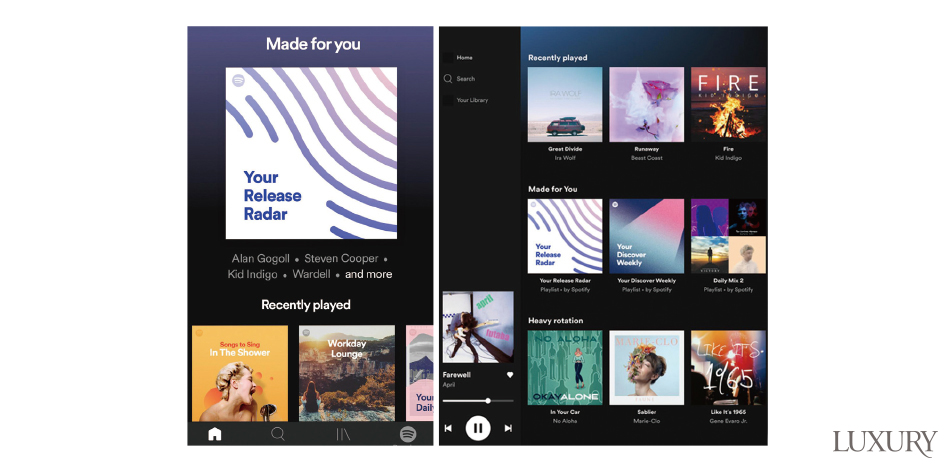Open the Runaway album cover
Viewport: 950px width, 468px height.
click(646, 104)
